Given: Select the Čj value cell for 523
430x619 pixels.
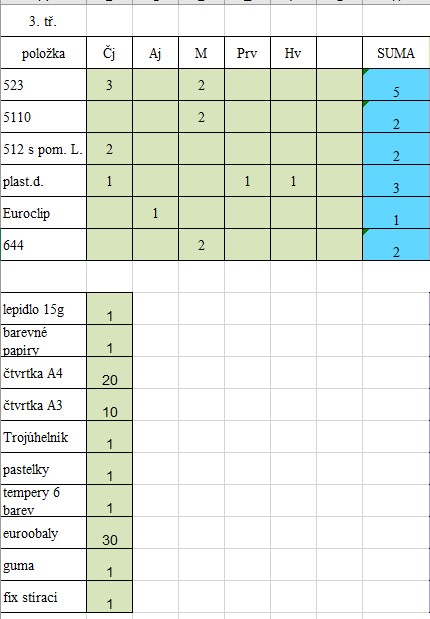Looking at the screenshot, I should [x=109, y=84].
